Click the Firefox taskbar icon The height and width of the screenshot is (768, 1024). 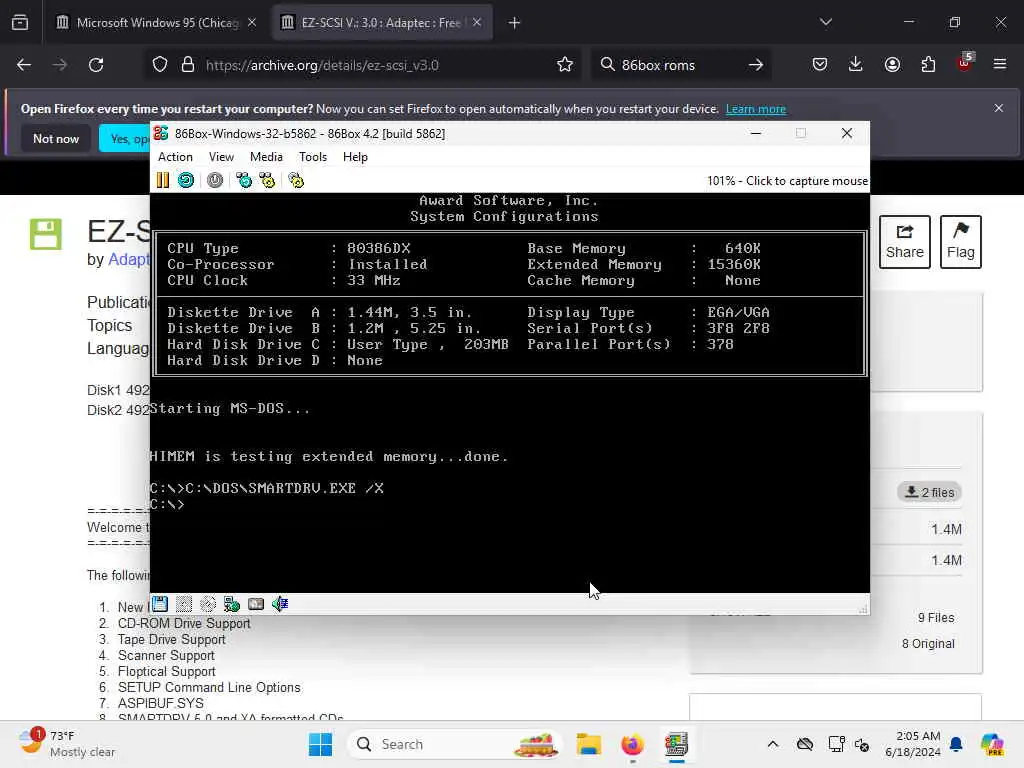click(632, 744)
